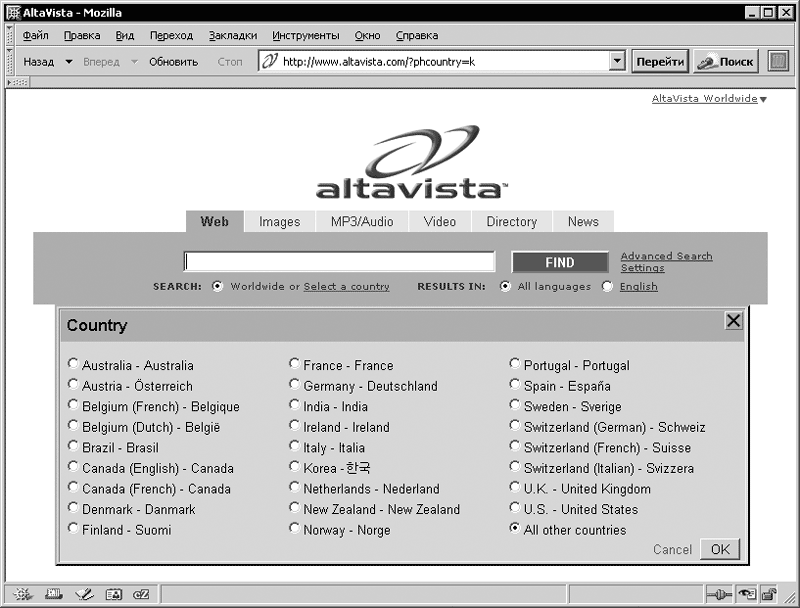Screen dimensions: 800x608
Task: Expand the address bar URL history dropdown
Action: click(x=617, y=61)
